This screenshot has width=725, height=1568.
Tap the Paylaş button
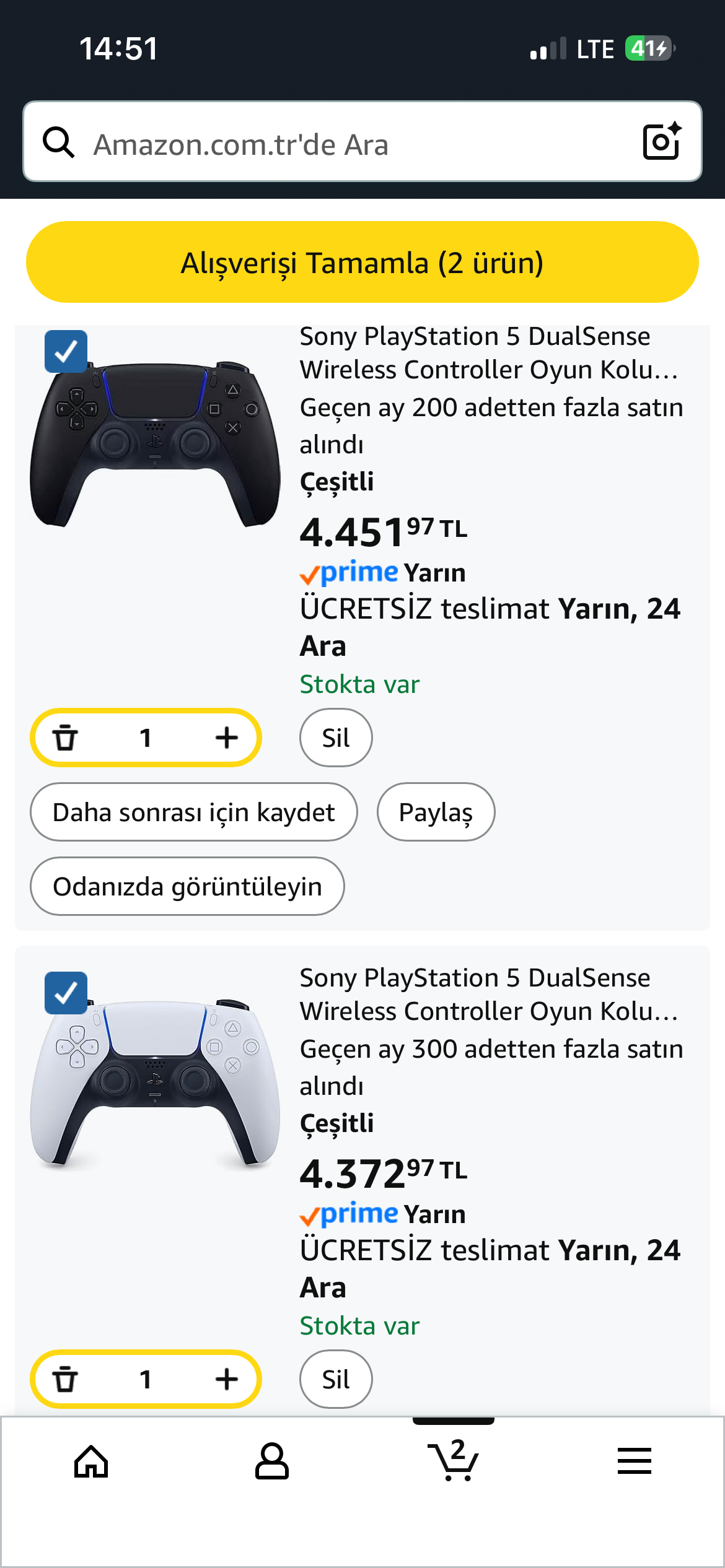pos(436,812)
